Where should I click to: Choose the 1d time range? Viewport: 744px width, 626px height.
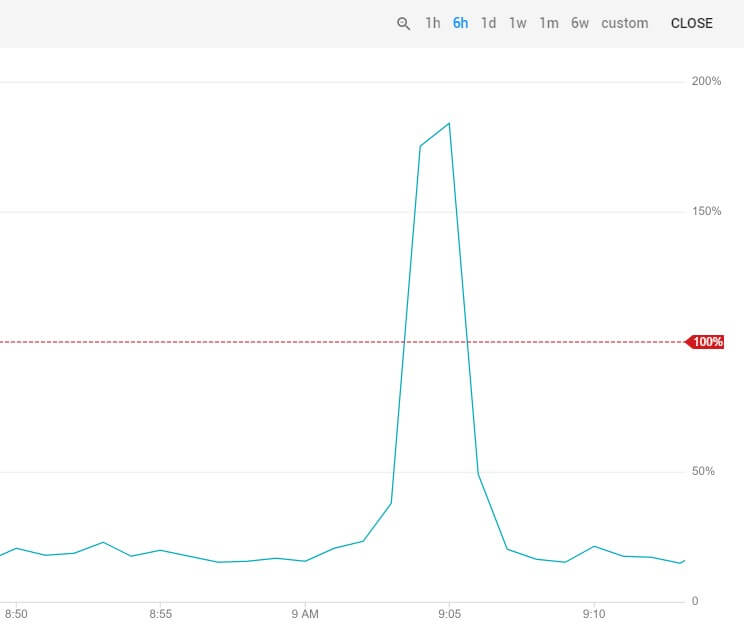[488, 23]
